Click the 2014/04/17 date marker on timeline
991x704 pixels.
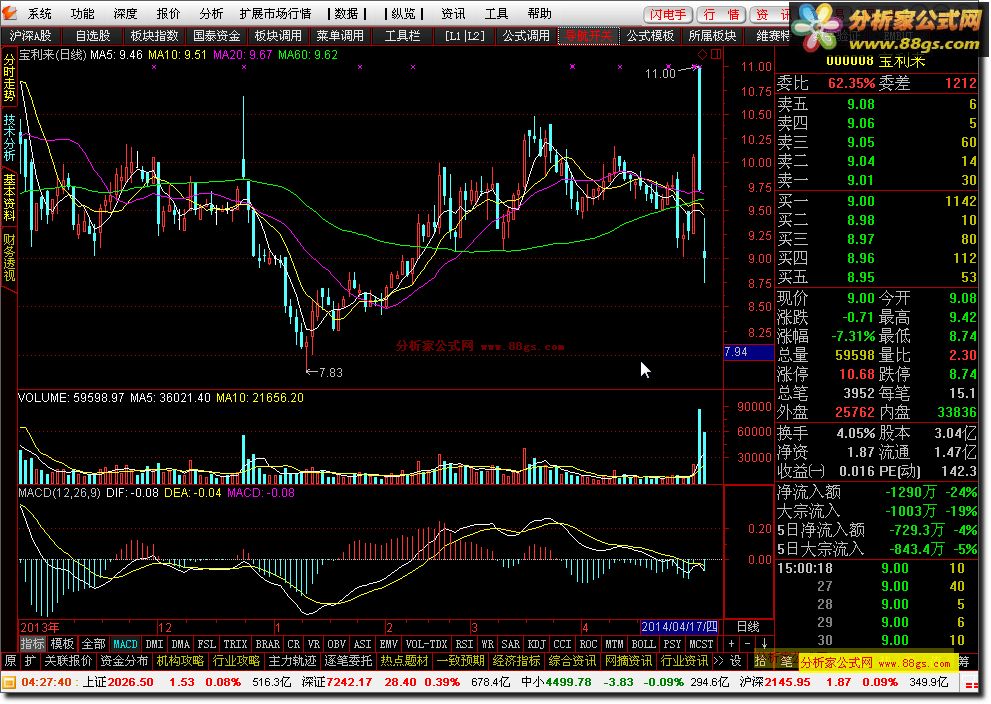[x=679, y=626]
